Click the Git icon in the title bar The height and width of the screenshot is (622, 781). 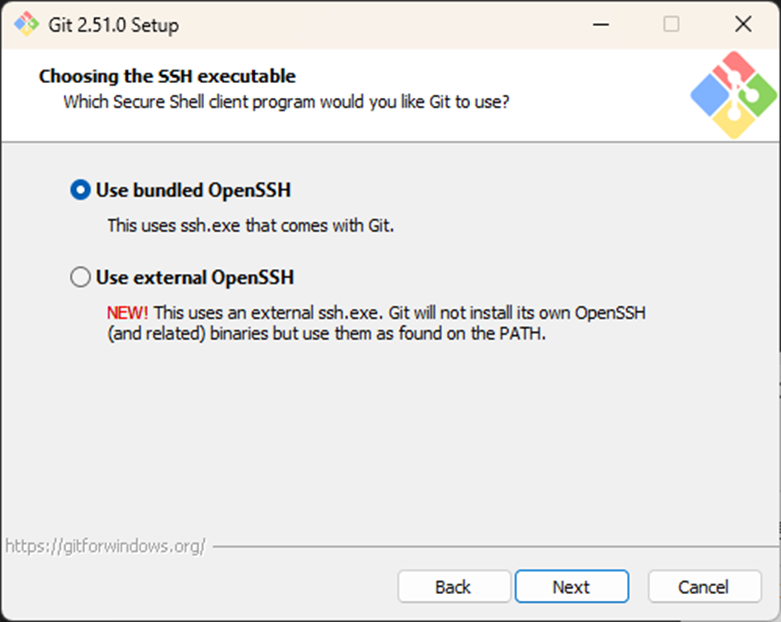[x=25, y=24]
